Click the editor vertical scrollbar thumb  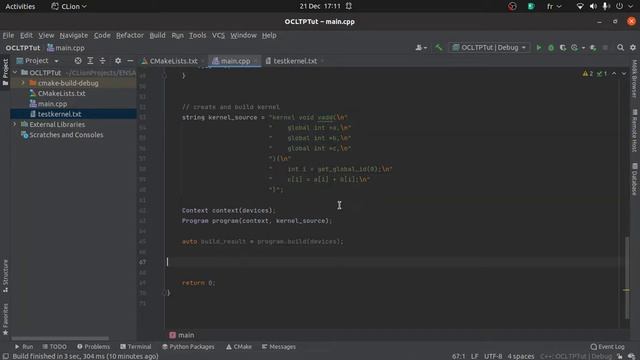[627, 278]
